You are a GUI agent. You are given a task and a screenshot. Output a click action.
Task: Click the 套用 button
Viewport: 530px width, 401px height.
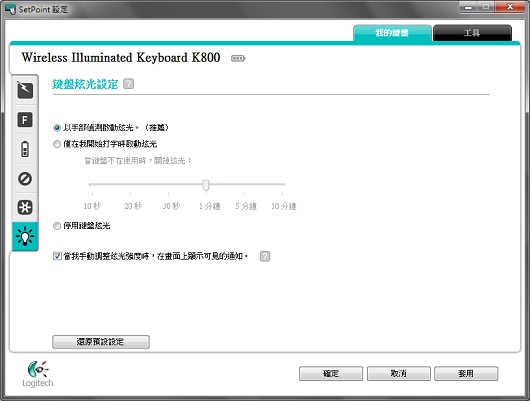point(466,374)
